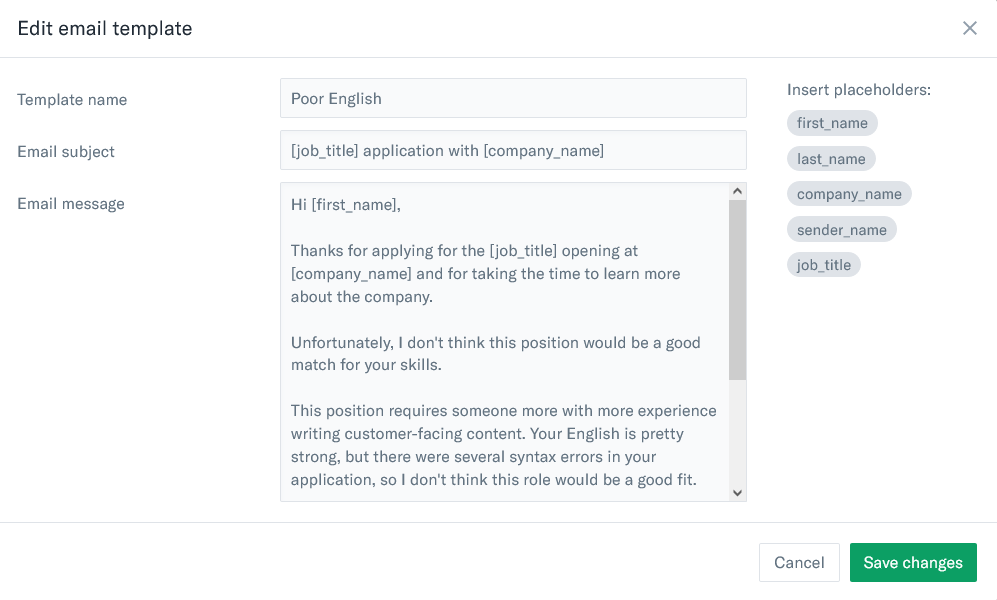The image size is (997, 600).
Task: Insert the job_title placeholder
Action: click(824, 265)
